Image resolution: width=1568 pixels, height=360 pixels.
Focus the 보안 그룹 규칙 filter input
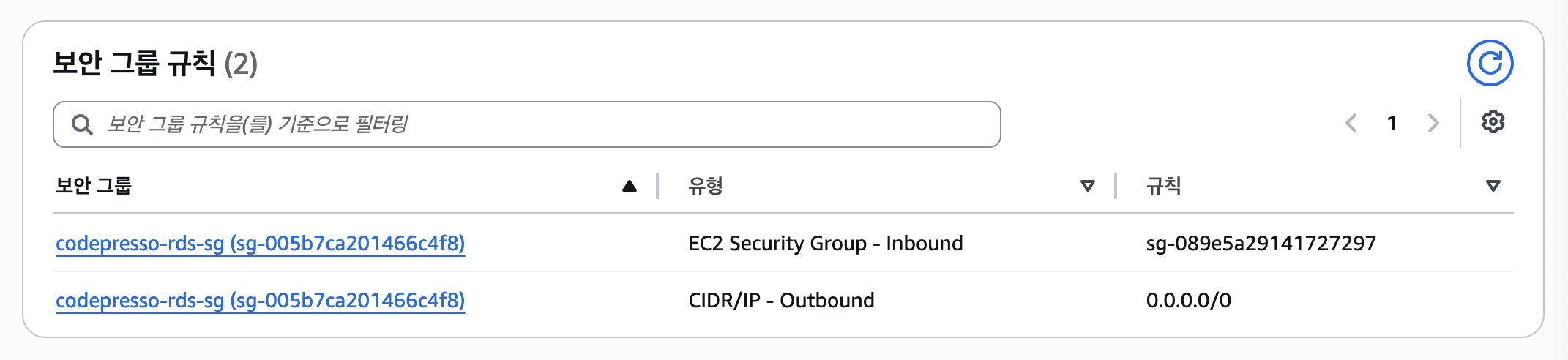(527, 124)
